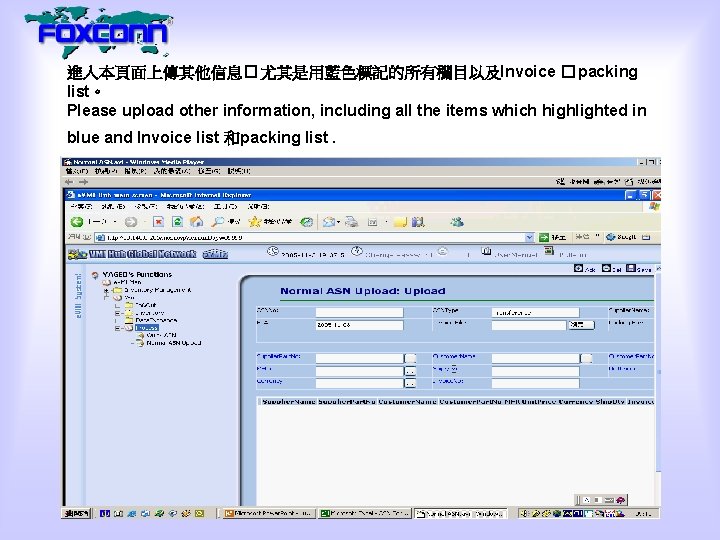The height and width of the screenshot is (540, 720).
Task: Click the YAGEO's Functions root tree icon
Action: (x=95, y=275)
